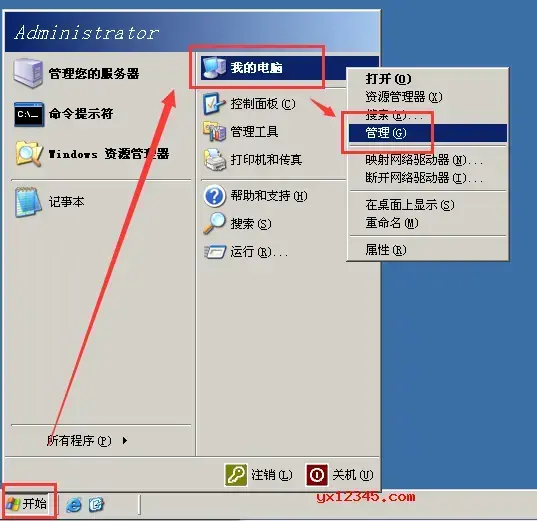Click the 管理您的服务器 label
Screen dimensions: 537x521
[x=94, y=74]
